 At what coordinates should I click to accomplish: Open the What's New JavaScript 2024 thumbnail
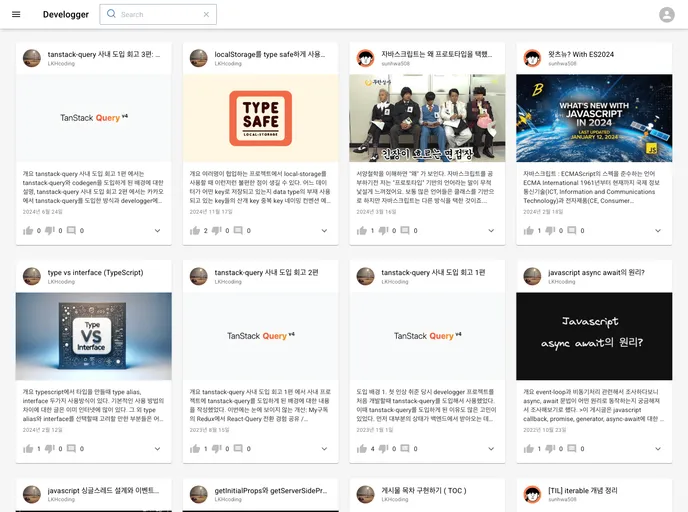coord(594,118)
